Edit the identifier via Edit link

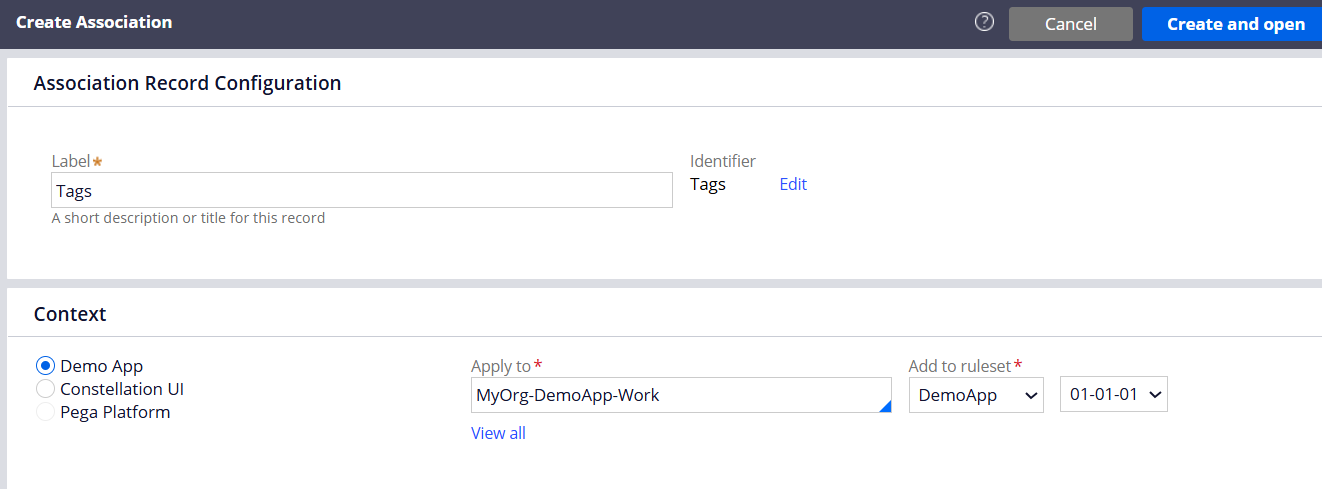click(x=793, y=184)
